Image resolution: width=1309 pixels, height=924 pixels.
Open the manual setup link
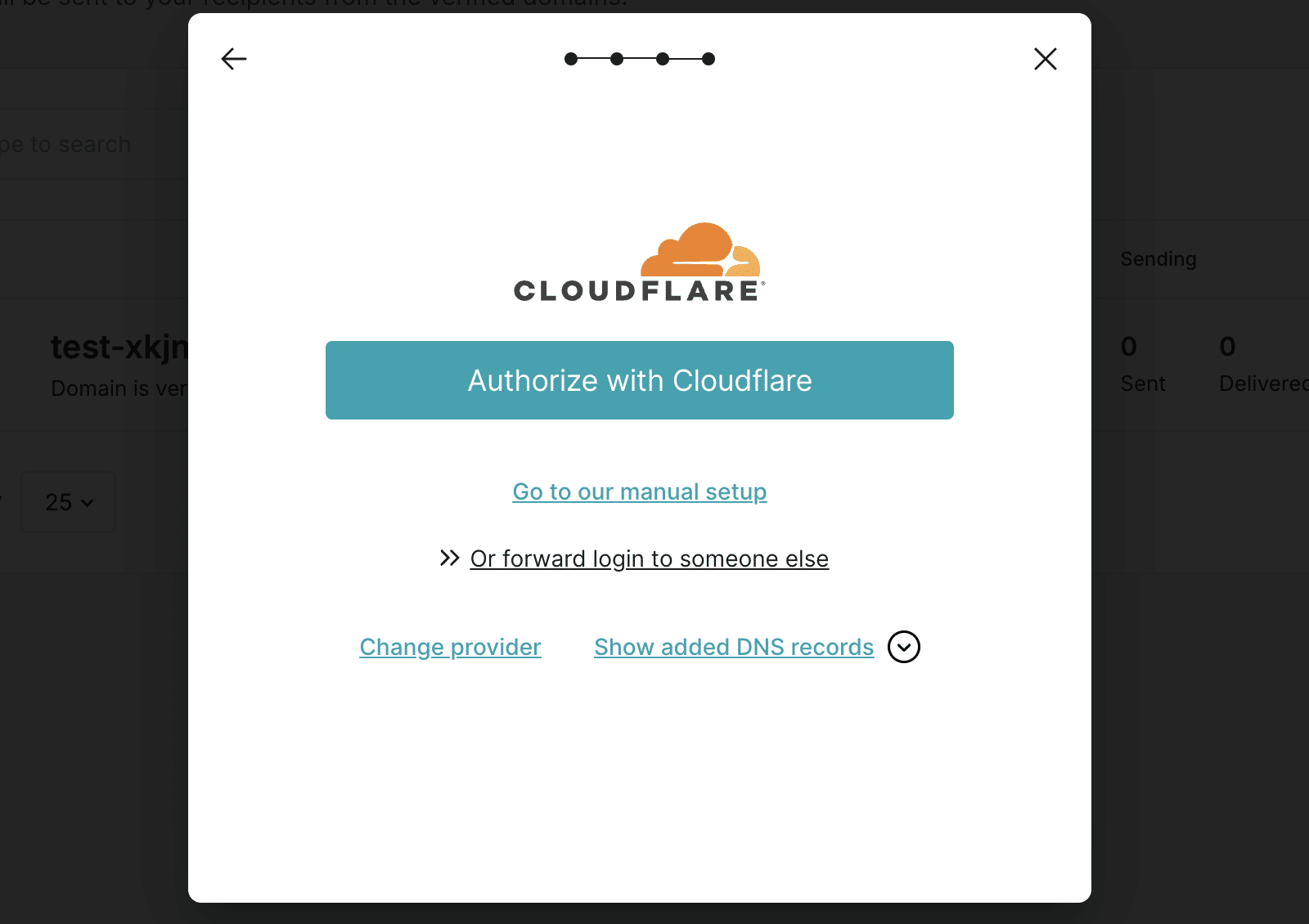click(x=640, y=491)
